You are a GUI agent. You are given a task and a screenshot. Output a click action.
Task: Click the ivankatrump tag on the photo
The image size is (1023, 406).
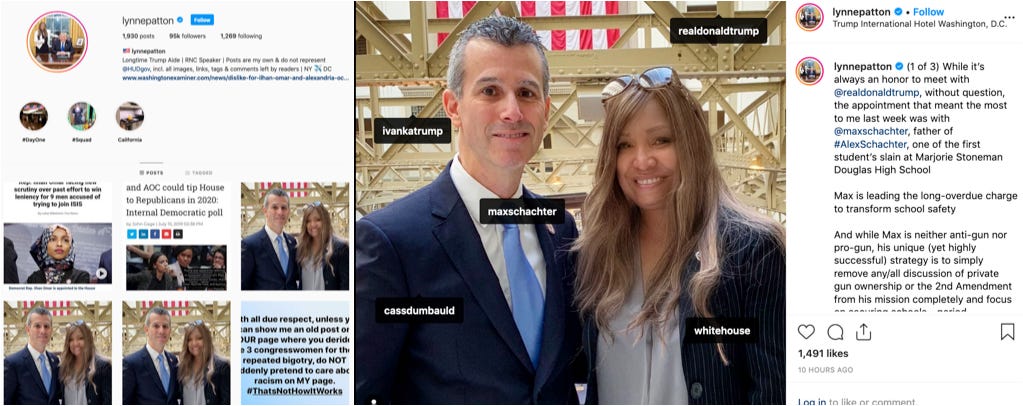[x=412, y=131]
